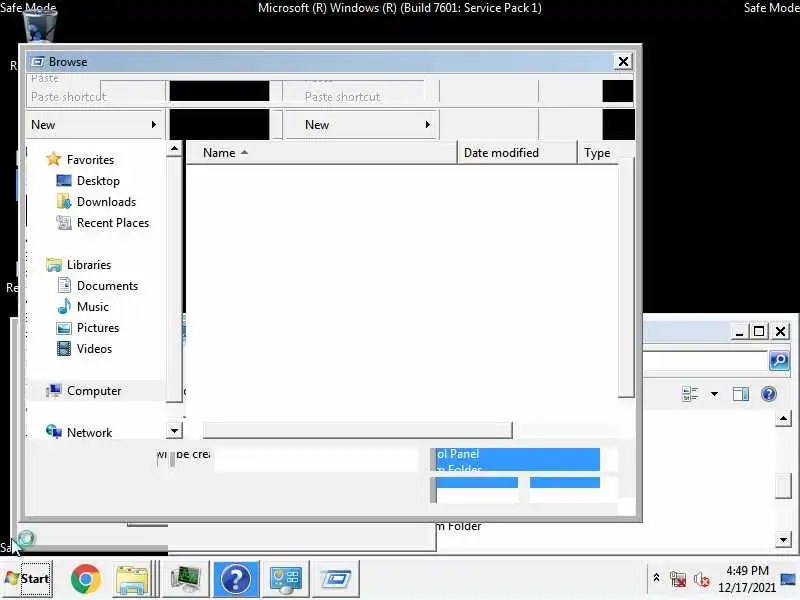Click the Show desktop tray icon
Screen dimensions: 800x600
(788, 579)
